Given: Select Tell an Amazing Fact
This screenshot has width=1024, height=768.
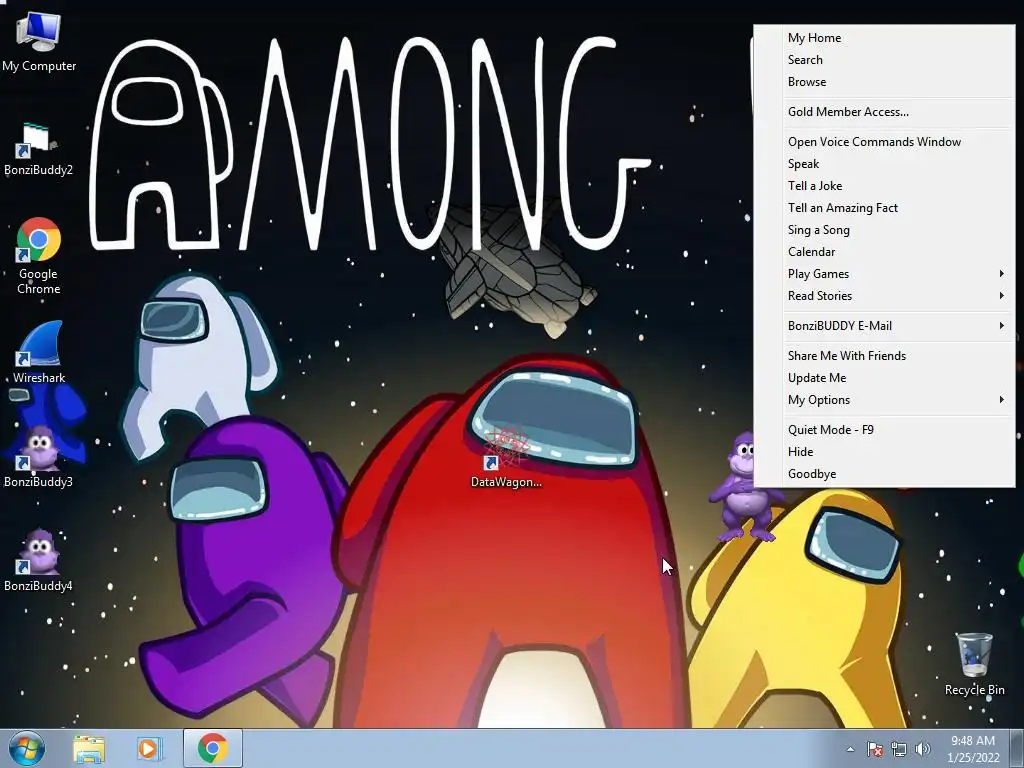Looking at the screenshot, I should tap(884, 208).
